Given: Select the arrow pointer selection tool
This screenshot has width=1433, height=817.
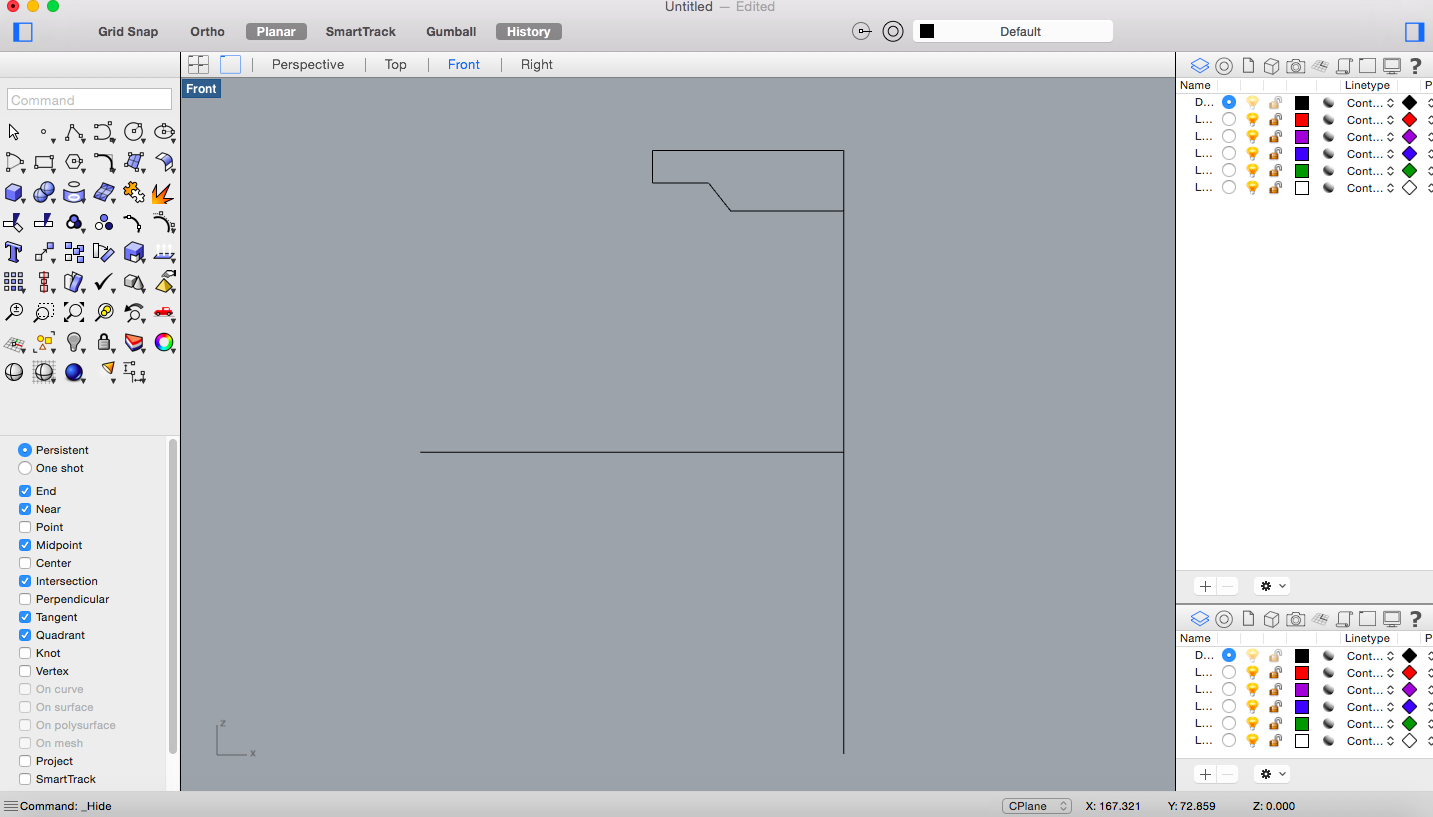Looking at the screenshot, I should tap(14, 132).
